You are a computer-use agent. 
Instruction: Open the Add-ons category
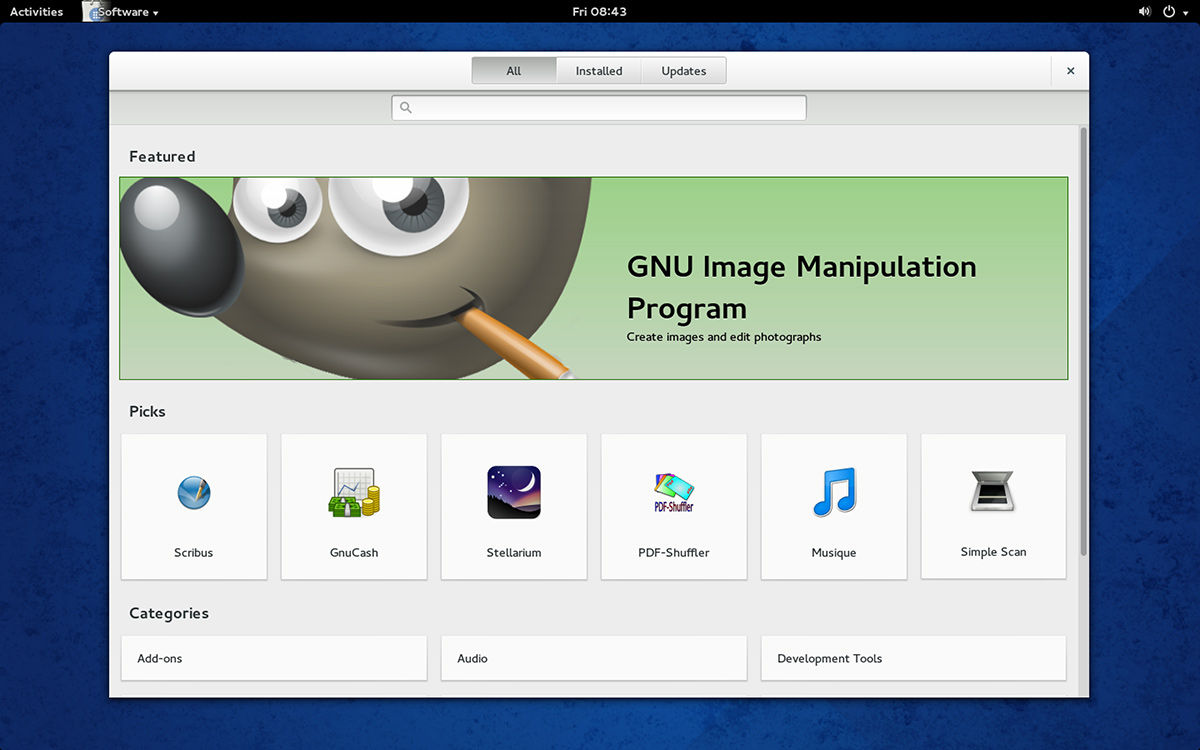[x=274, y=658]
